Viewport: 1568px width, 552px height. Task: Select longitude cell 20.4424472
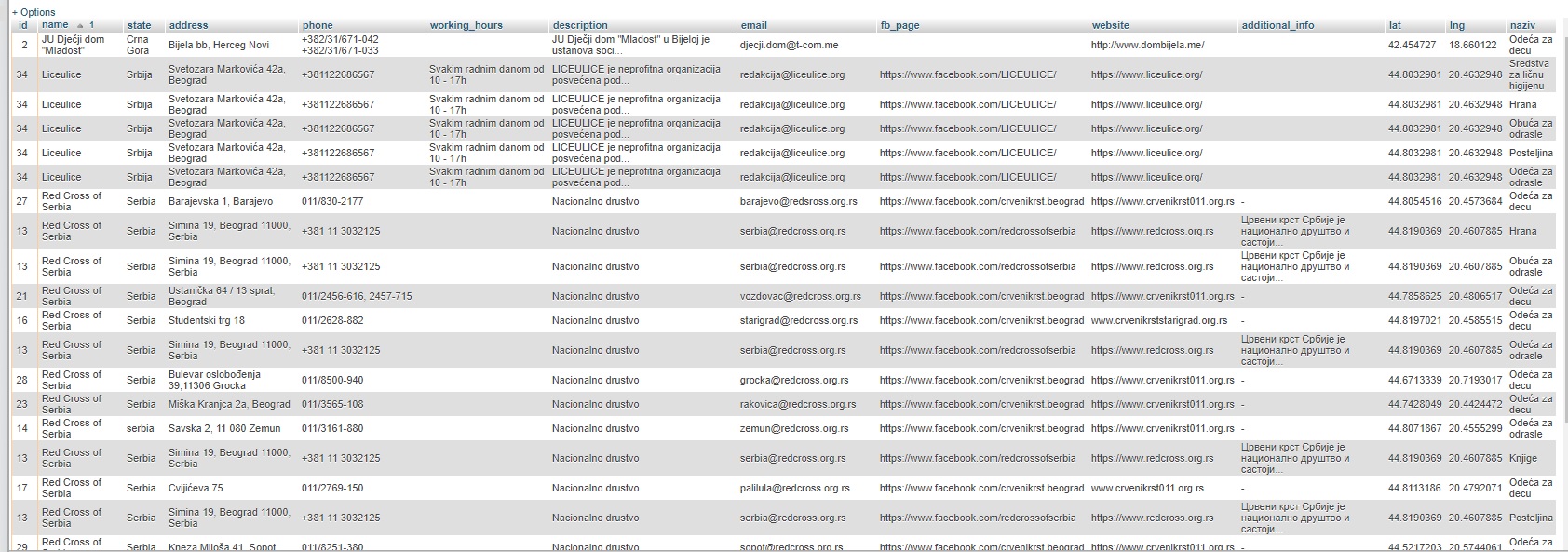coord(1476,404)
